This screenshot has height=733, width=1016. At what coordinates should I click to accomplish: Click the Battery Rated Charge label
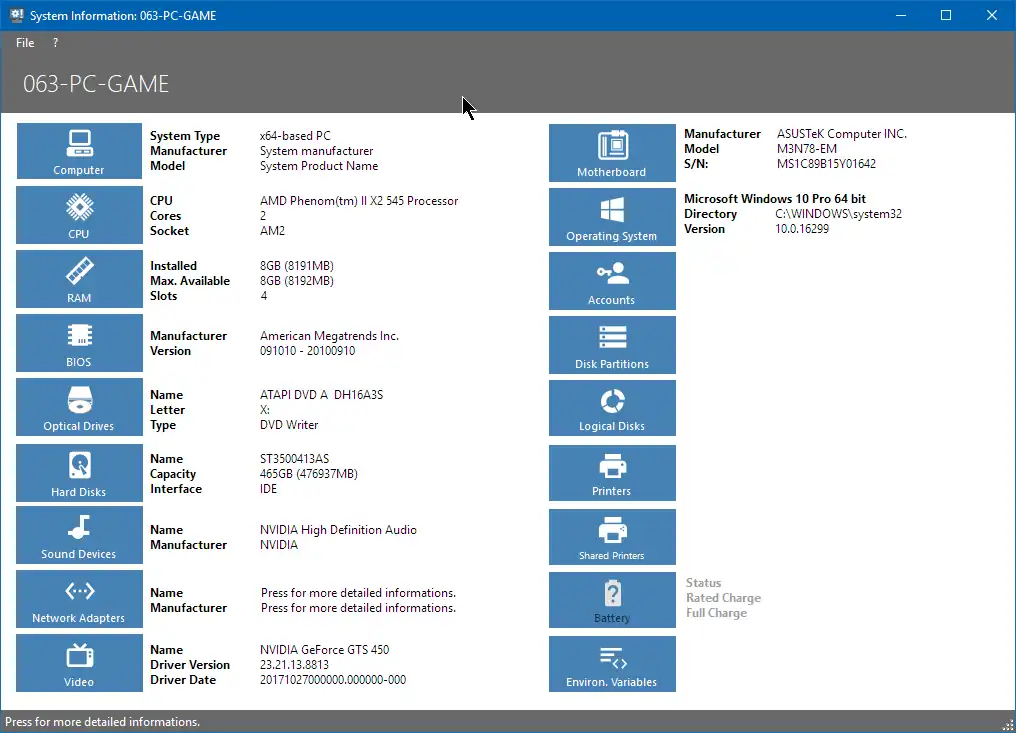pyautogui.click(x=723, y=598)
